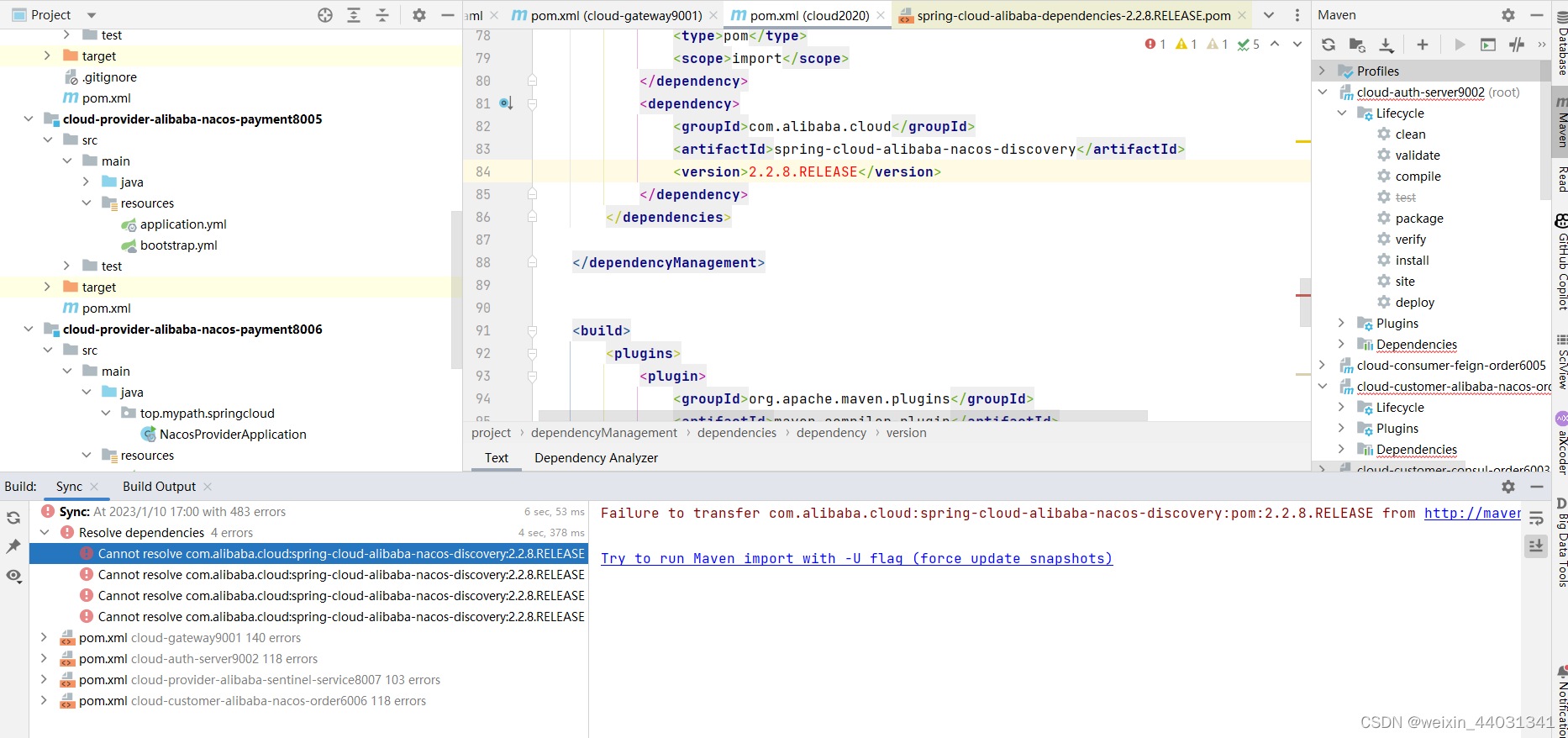1568x738 pixels.
Task: Expand pom.xml cloud-auth-server9002 errors
Action: coord(44,658)
